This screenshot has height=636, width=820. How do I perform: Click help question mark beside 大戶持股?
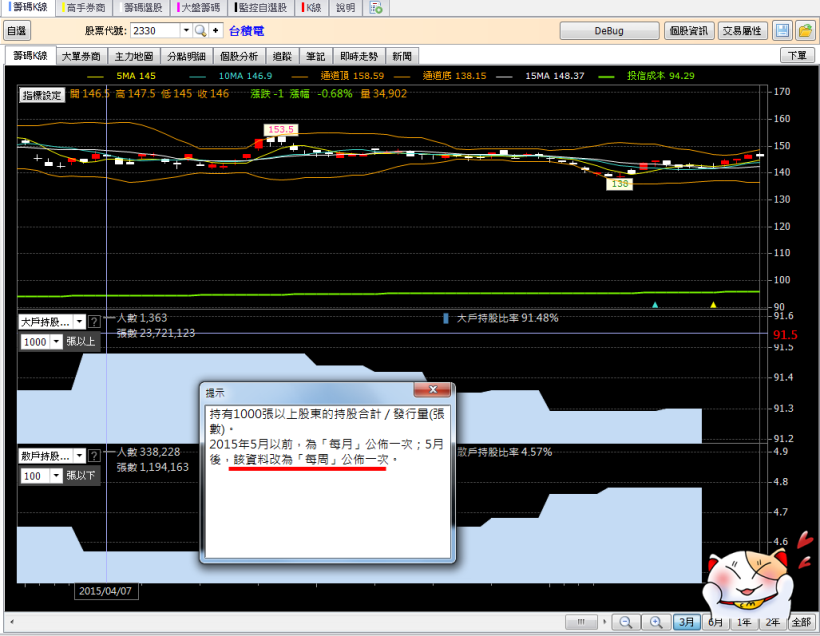pyautogui.click(x=94, y=322)
